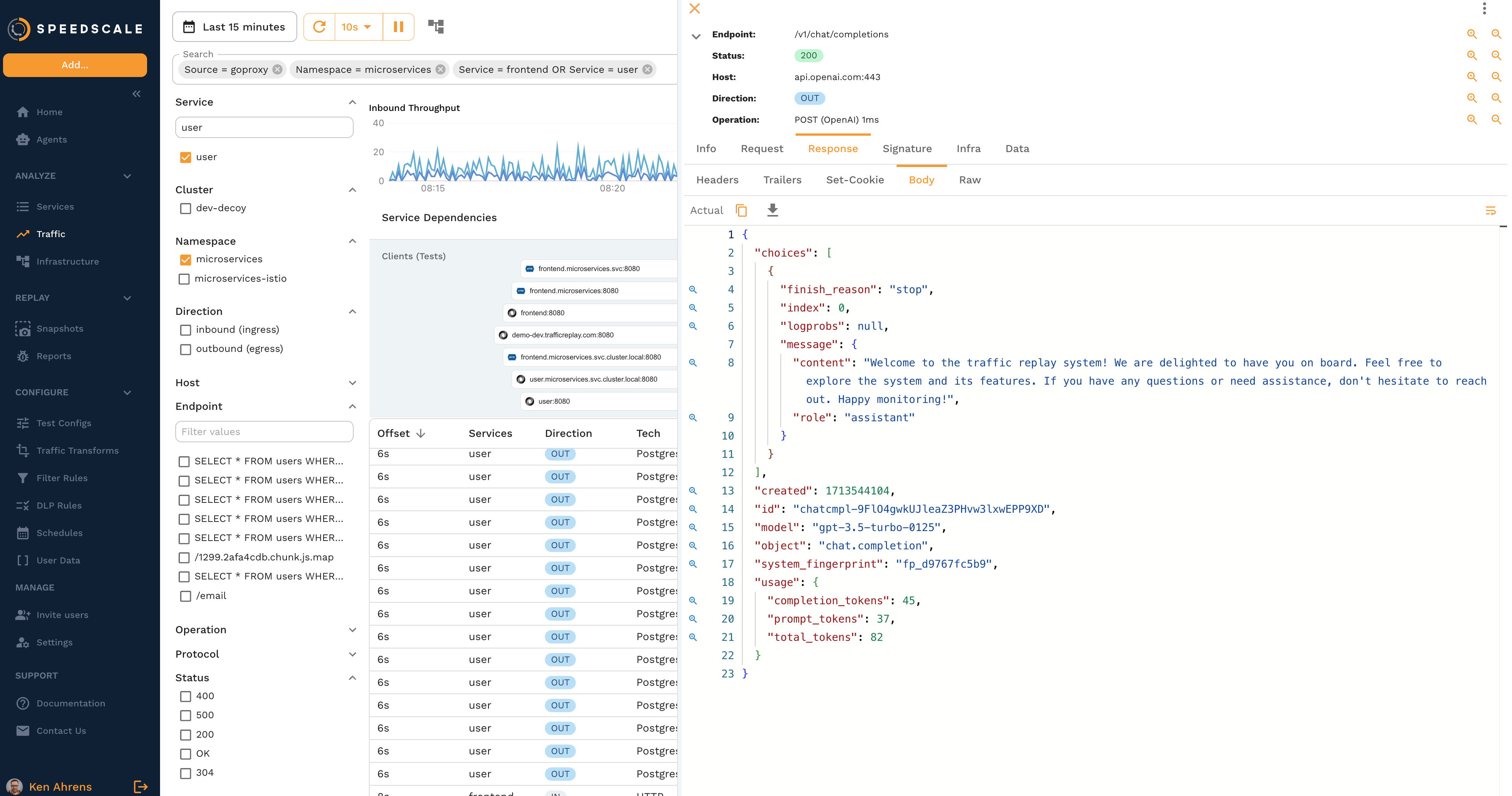Image resolution: width=1512 pixels, height=796 pixels.
Task: Click the magnifier beside the model line
Action: (693, 527)
